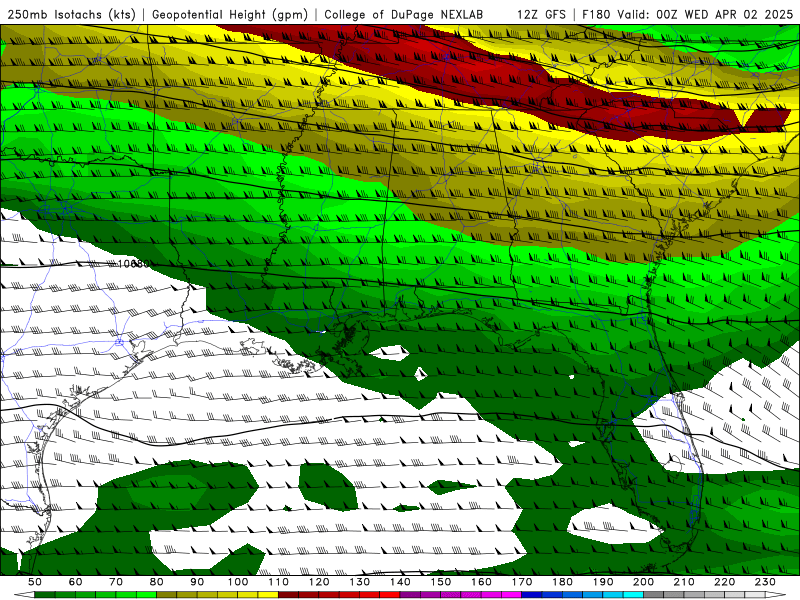Click the '120' color scale label
The image size is (800, 600).
click(319, 582)
